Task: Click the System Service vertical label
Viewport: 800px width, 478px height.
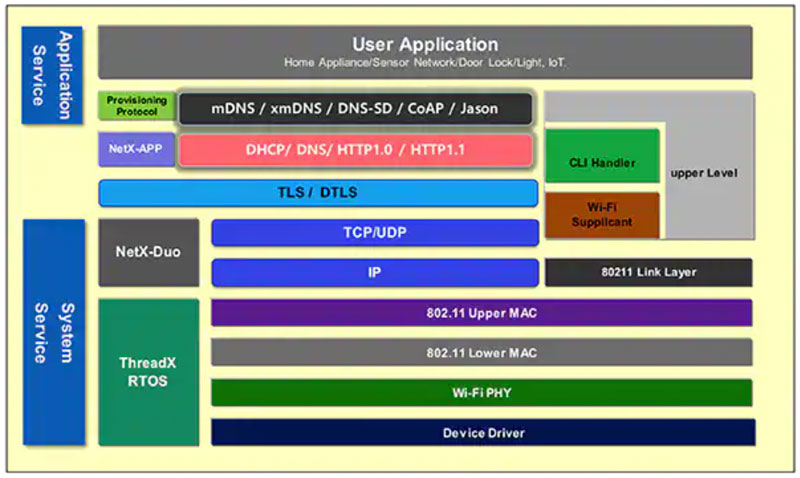Action: click(54, 332)
